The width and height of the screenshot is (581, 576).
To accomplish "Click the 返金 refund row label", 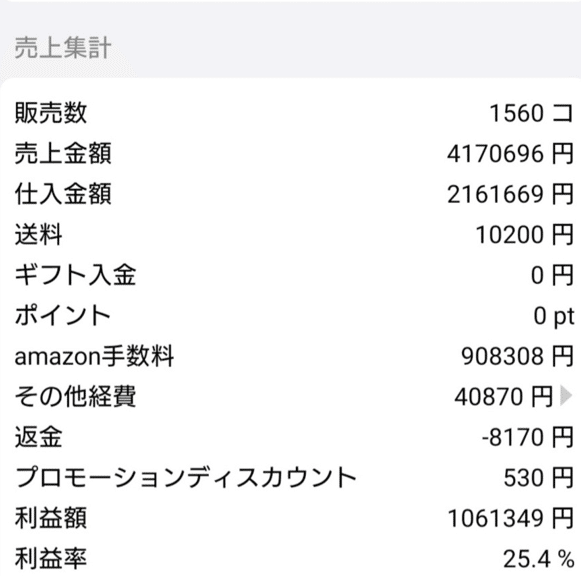I will coord(39,437).
